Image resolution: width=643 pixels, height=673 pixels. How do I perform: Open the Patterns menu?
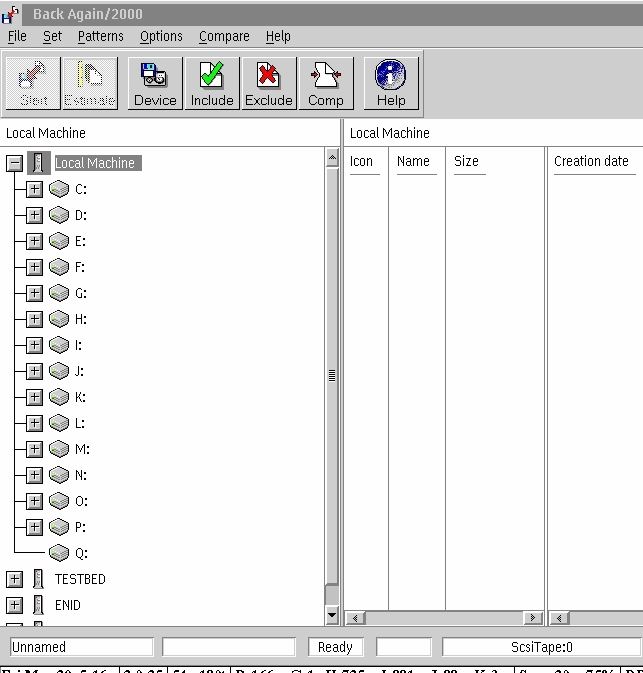tap(100, 36)
